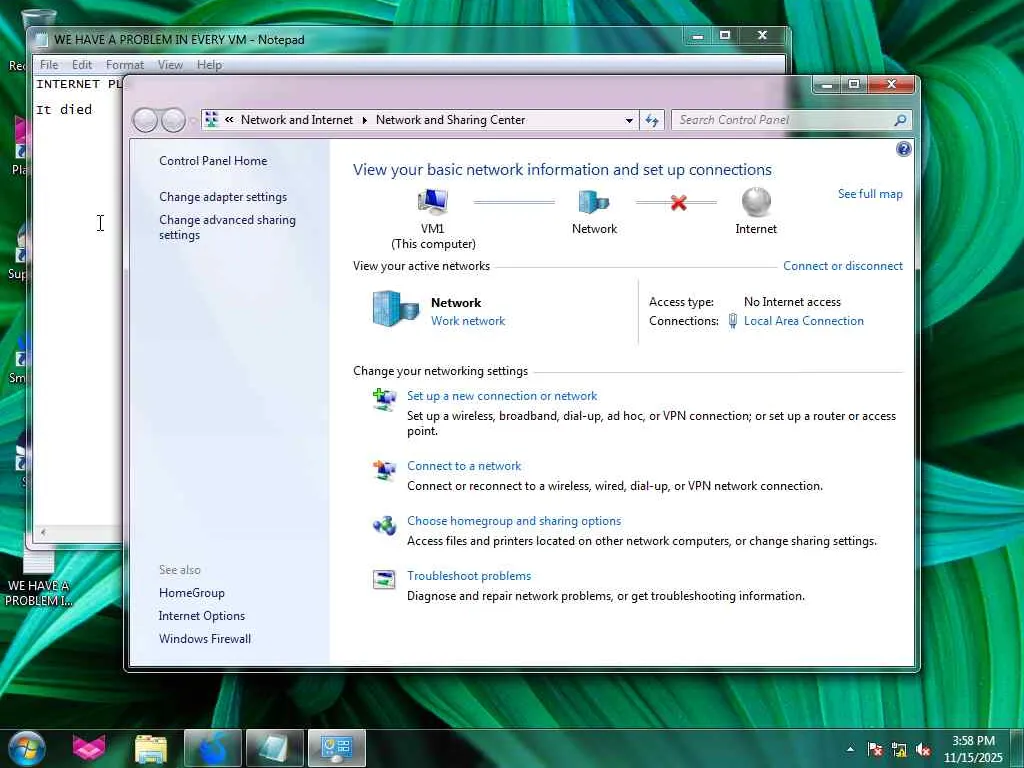This screenshot has height=768, width=1024.
Task: Click the Network and Sharing Center breadcrumb
Action: 450,120
